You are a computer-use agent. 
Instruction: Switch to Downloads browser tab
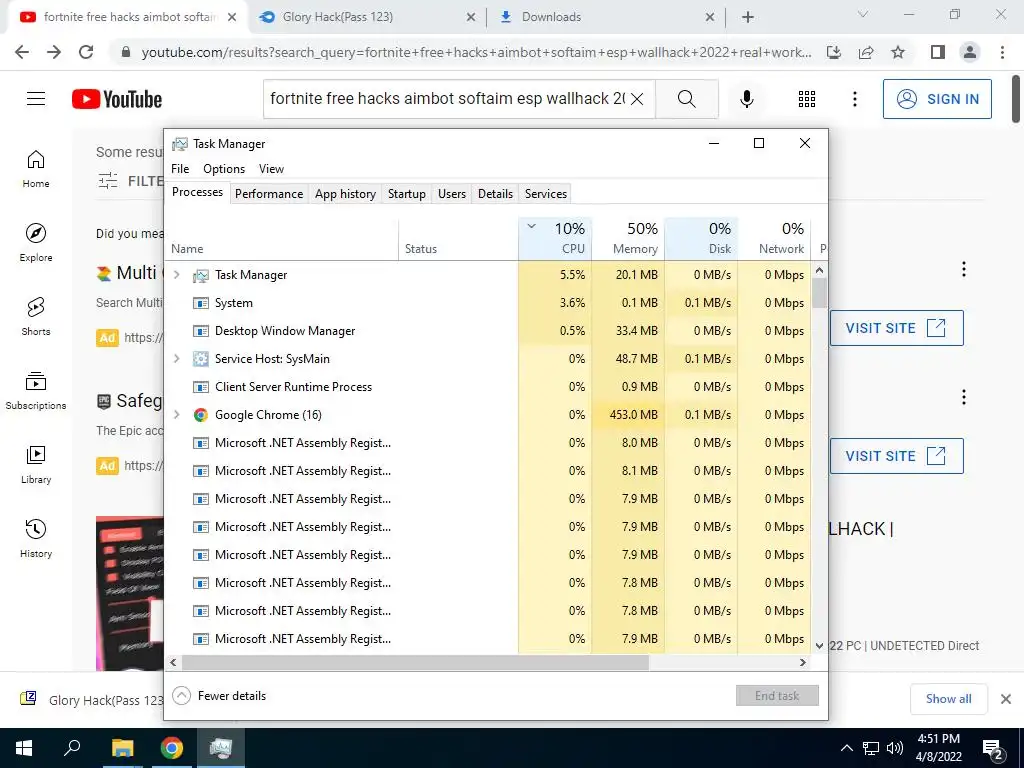(x=606, y=17)
